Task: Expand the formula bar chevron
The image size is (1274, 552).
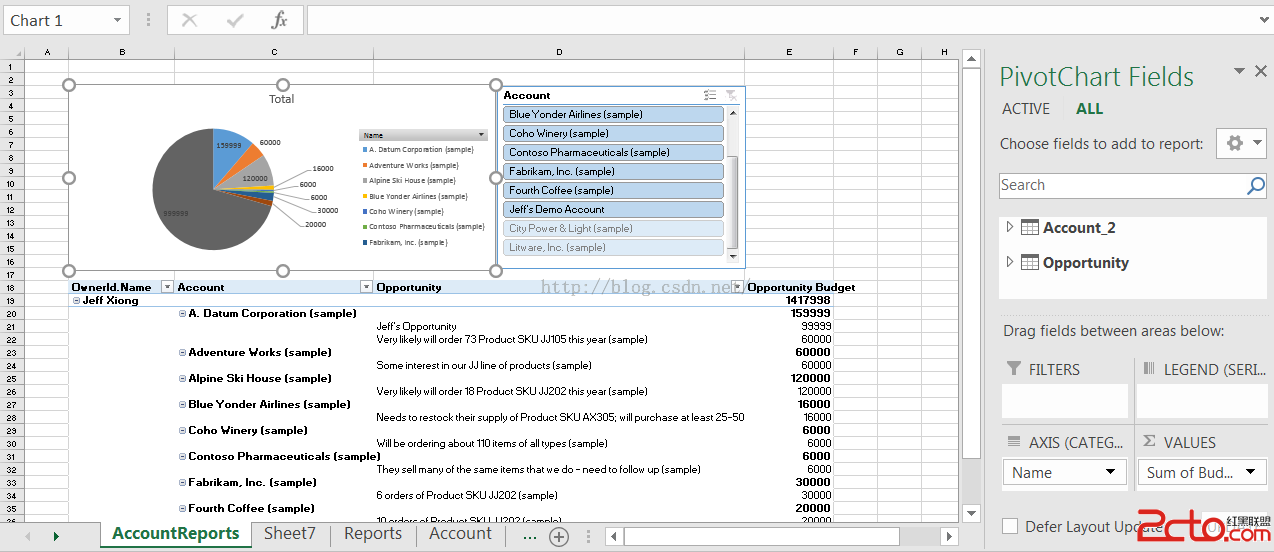Action: (1264, 20)
